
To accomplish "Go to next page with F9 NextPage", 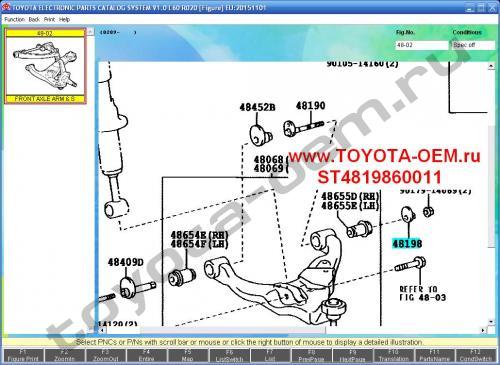I will tap(352, 355).
